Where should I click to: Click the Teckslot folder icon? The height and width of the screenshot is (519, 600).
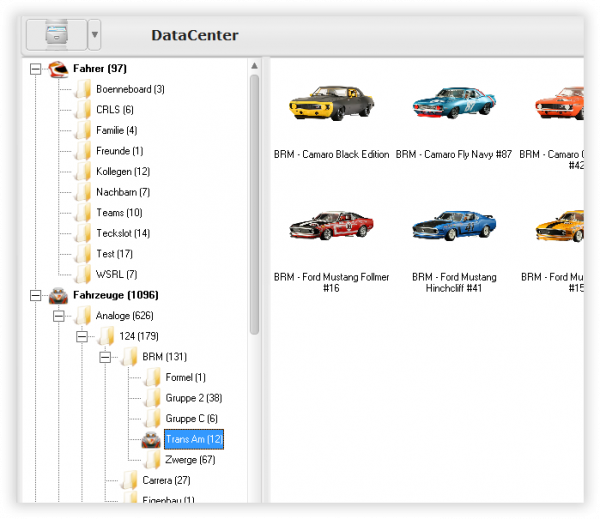coord(83,233)
